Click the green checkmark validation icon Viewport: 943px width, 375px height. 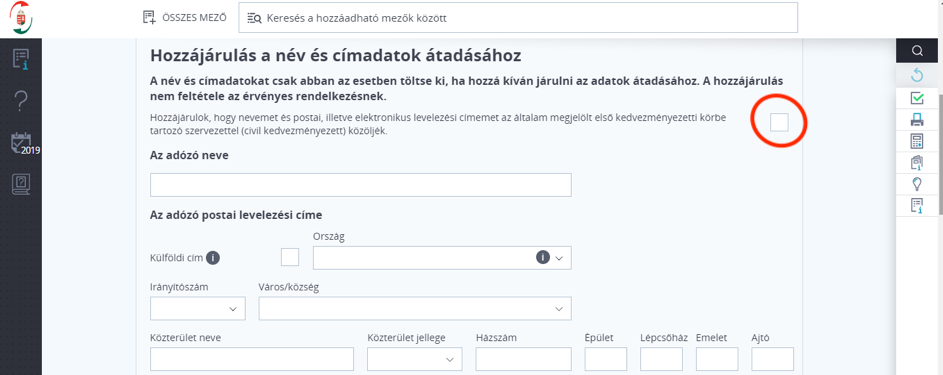click(x=917, y=97)
